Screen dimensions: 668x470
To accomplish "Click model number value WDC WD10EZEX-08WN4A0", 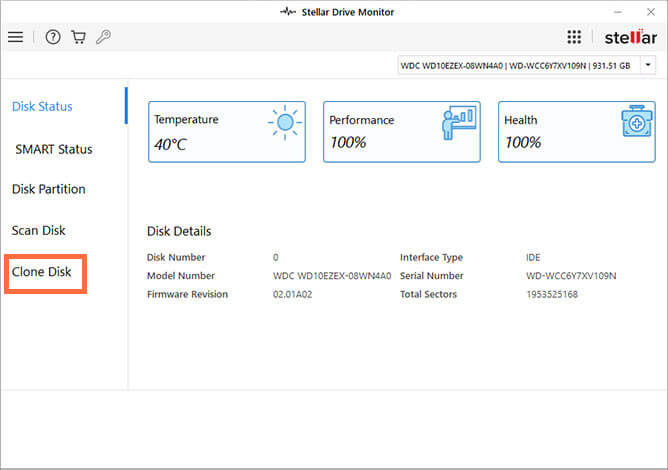I will point(332,276).
